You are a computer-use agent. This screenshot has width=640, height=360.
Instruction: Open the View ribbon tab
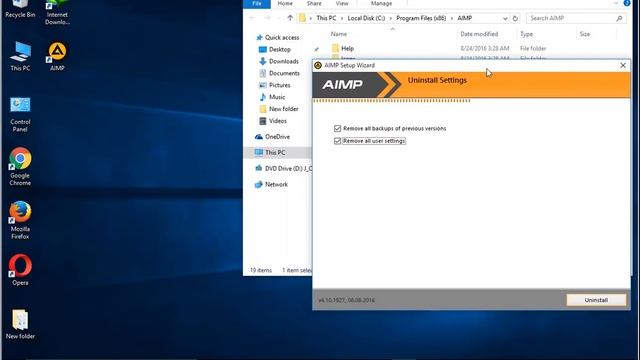pos(342,4)
